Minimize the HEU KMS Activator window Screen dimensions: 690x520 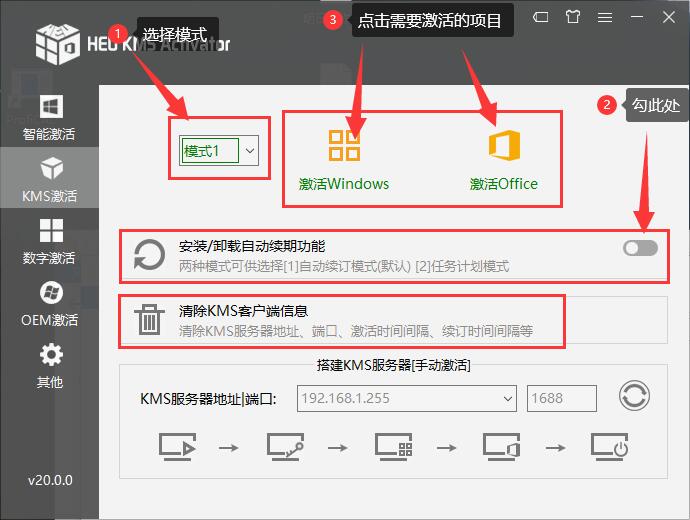pos(637,17)
